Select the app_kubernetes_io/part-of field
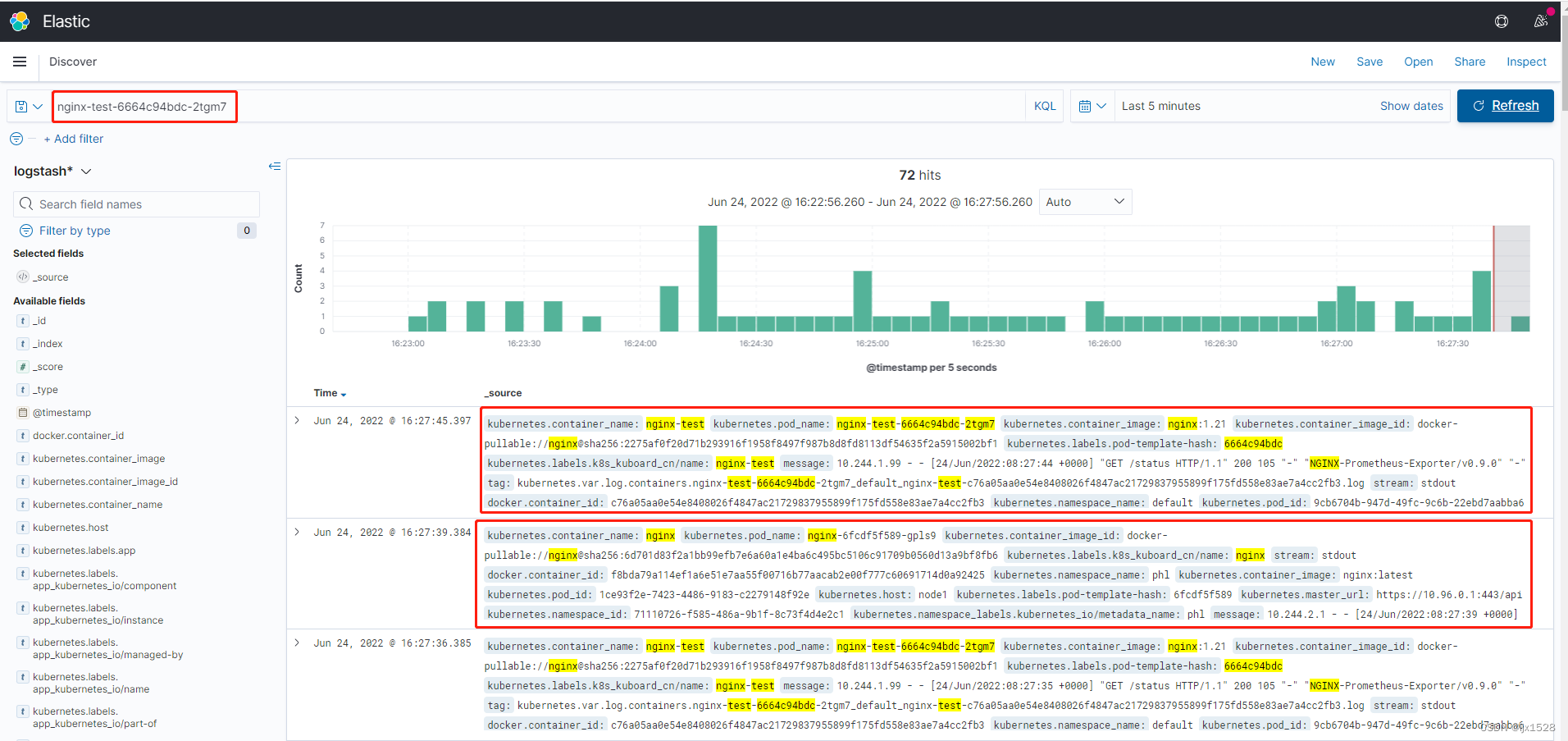The height and width of the screenshot is (741, 1568). pyautogui.click(x=94, y=717)
